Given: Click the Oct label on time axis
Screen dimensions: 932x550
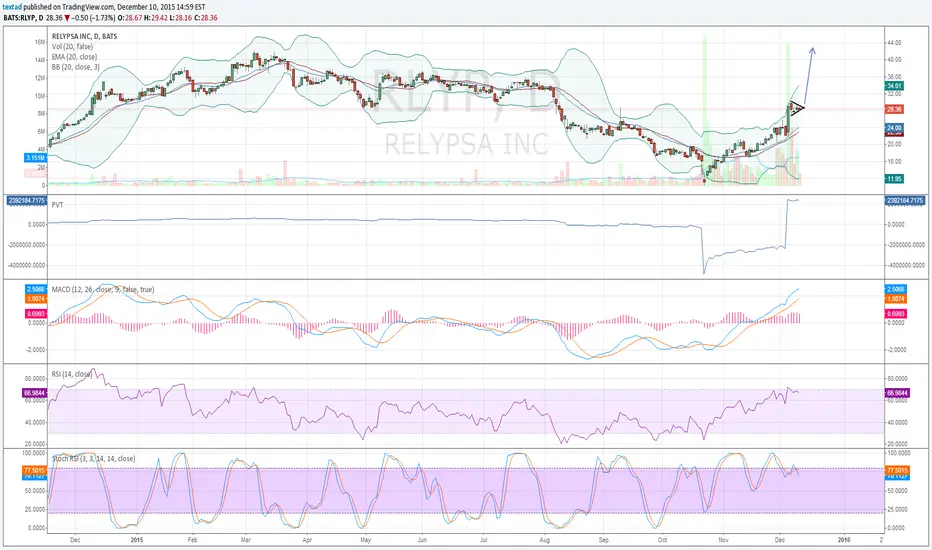Looking at the screenshot, I should pyautogui.click(x=662, y=540).
